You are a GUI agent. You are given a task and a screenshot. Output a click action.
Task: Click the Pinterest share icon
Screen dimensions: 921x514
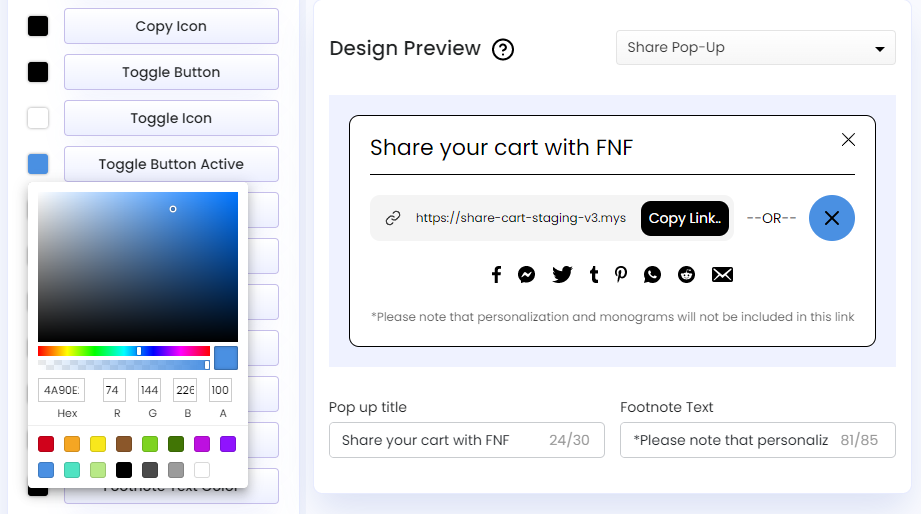pos(621,274)
